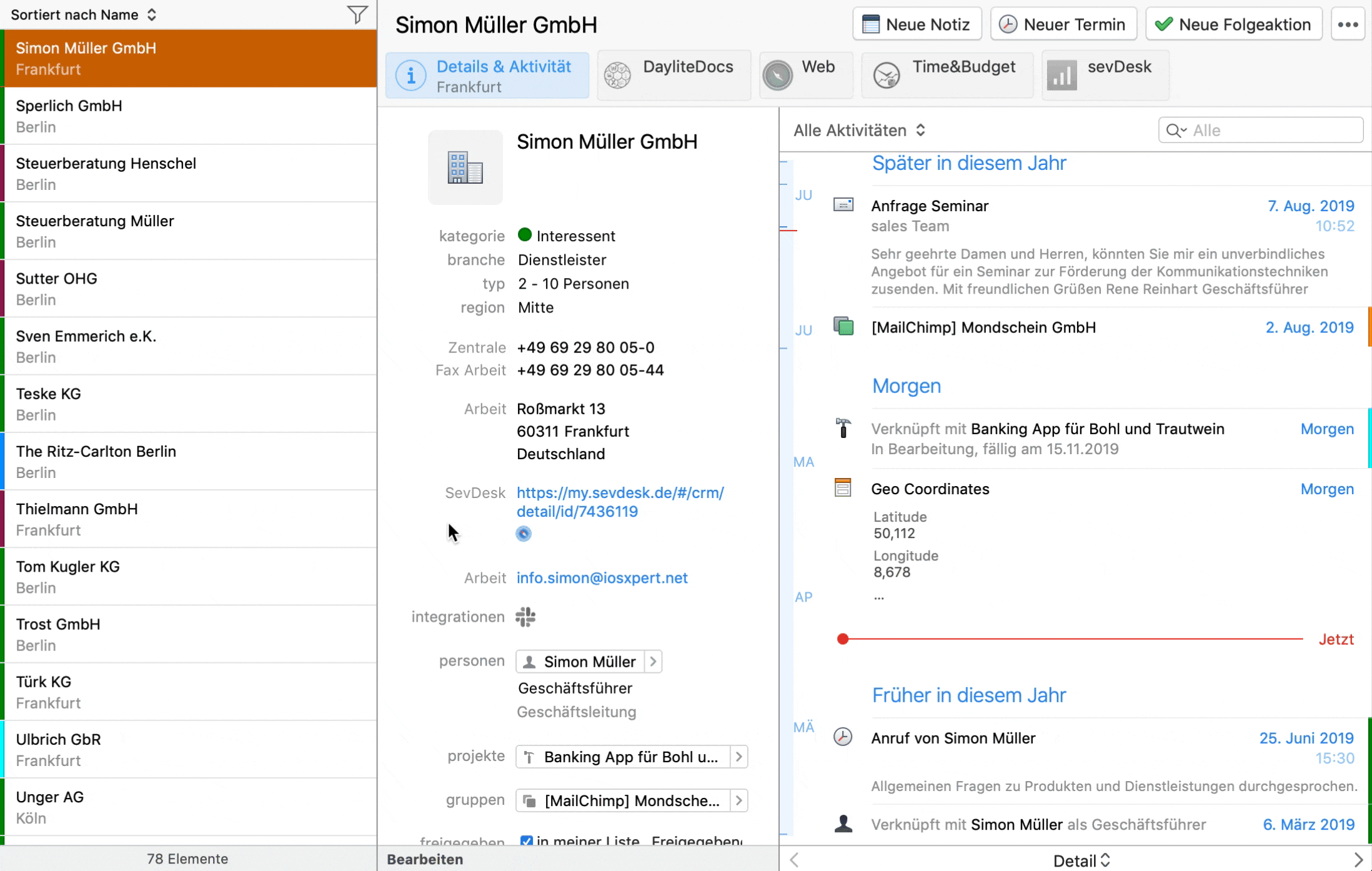Create a Neue Folgeaktion
This screenshot has width=1372, height=871.
1234,24
